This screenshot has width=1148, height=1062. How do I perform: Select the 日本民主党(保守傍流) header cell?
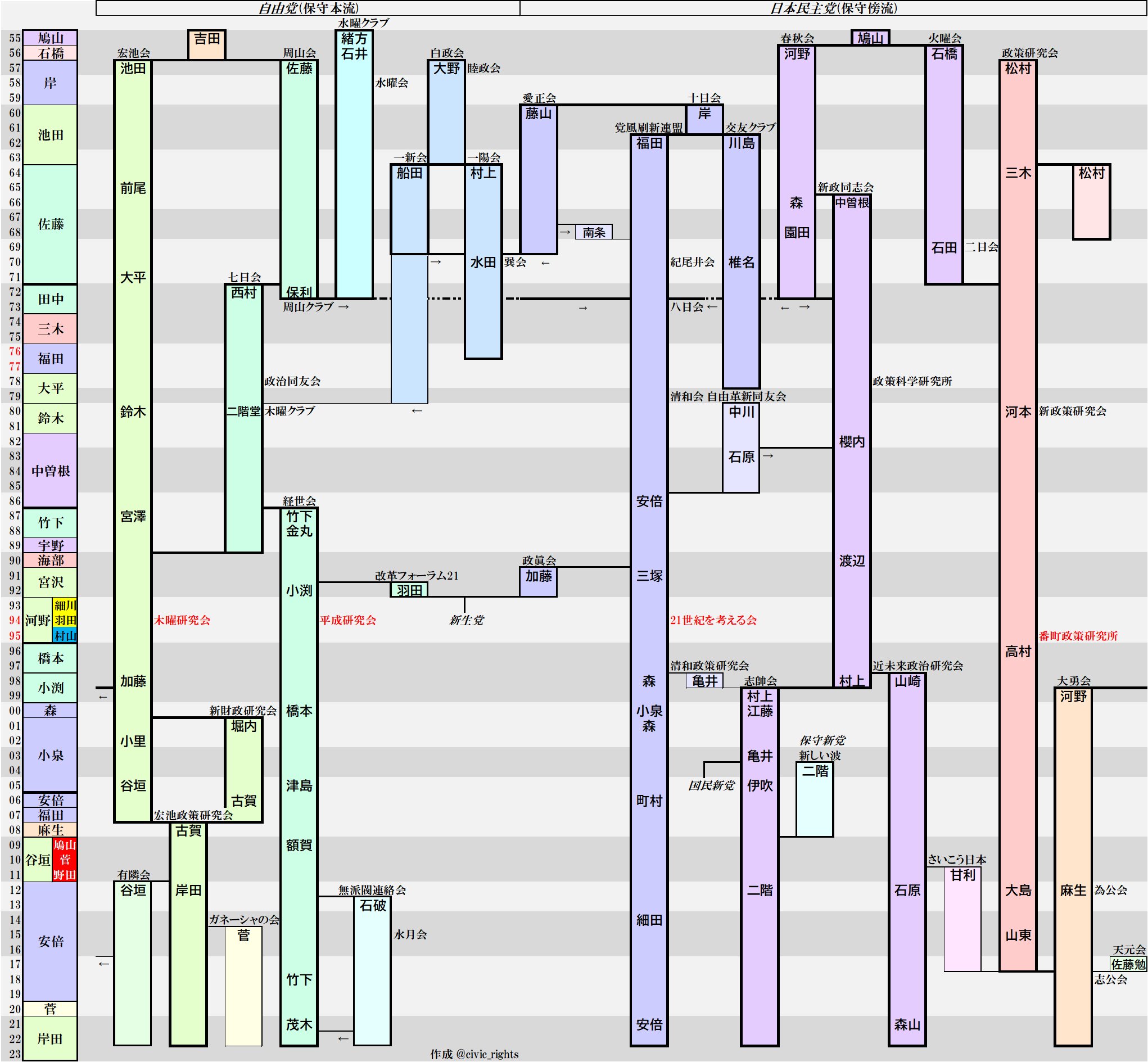pyautogui.click(x=833, y=8)
